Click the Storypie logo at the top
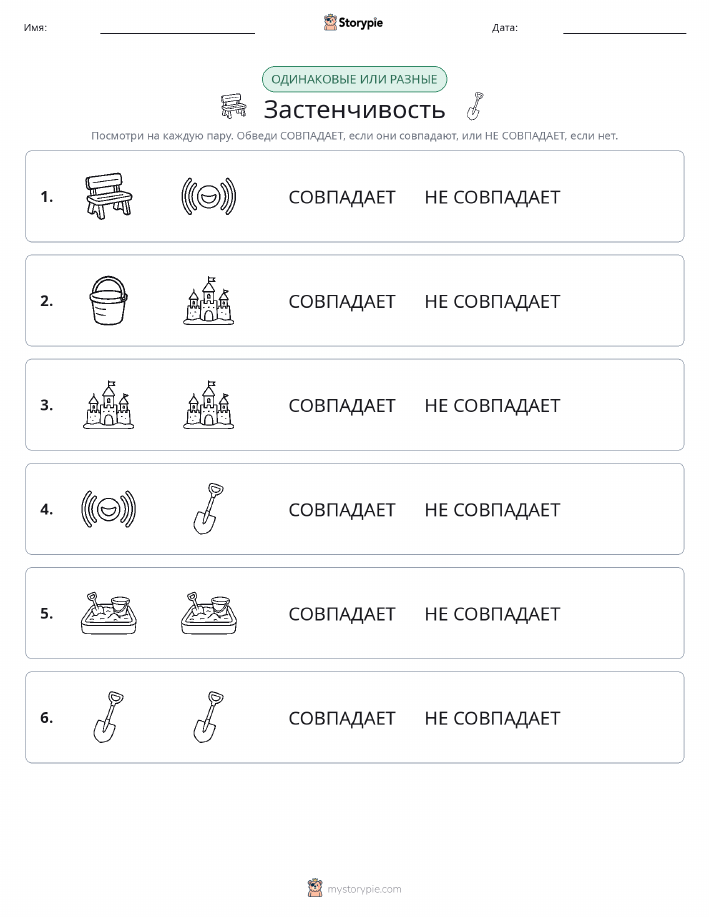 click(x=353, y=23)
